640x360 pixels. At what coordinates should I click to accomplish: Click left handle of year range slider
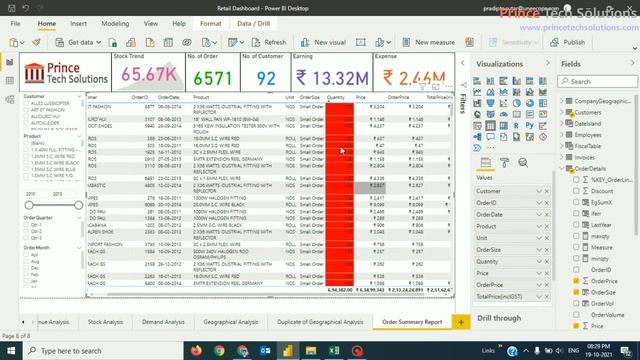(x=29, y=205)
